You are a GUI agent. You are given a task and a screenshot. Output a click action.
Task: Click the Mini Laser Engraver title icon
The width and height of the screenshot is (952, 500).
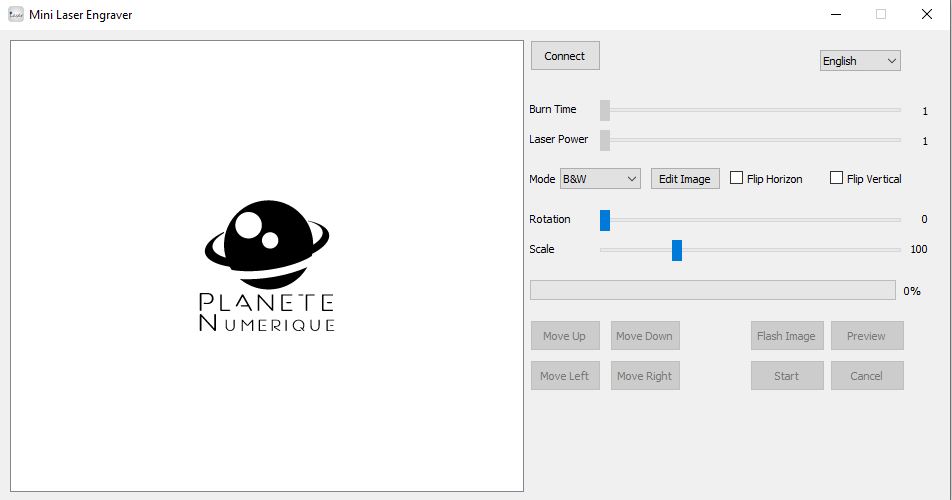16,15
